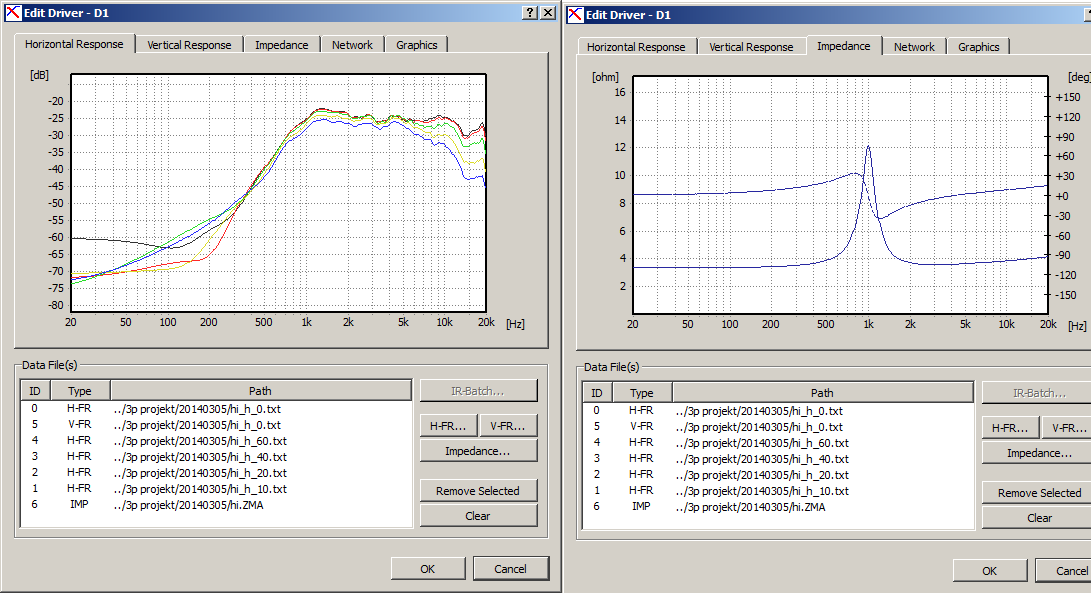Image resolution: width=1091 pixels, height=593 pixels.
Task: Click the help question mark icon
Action: pos(530,13)
